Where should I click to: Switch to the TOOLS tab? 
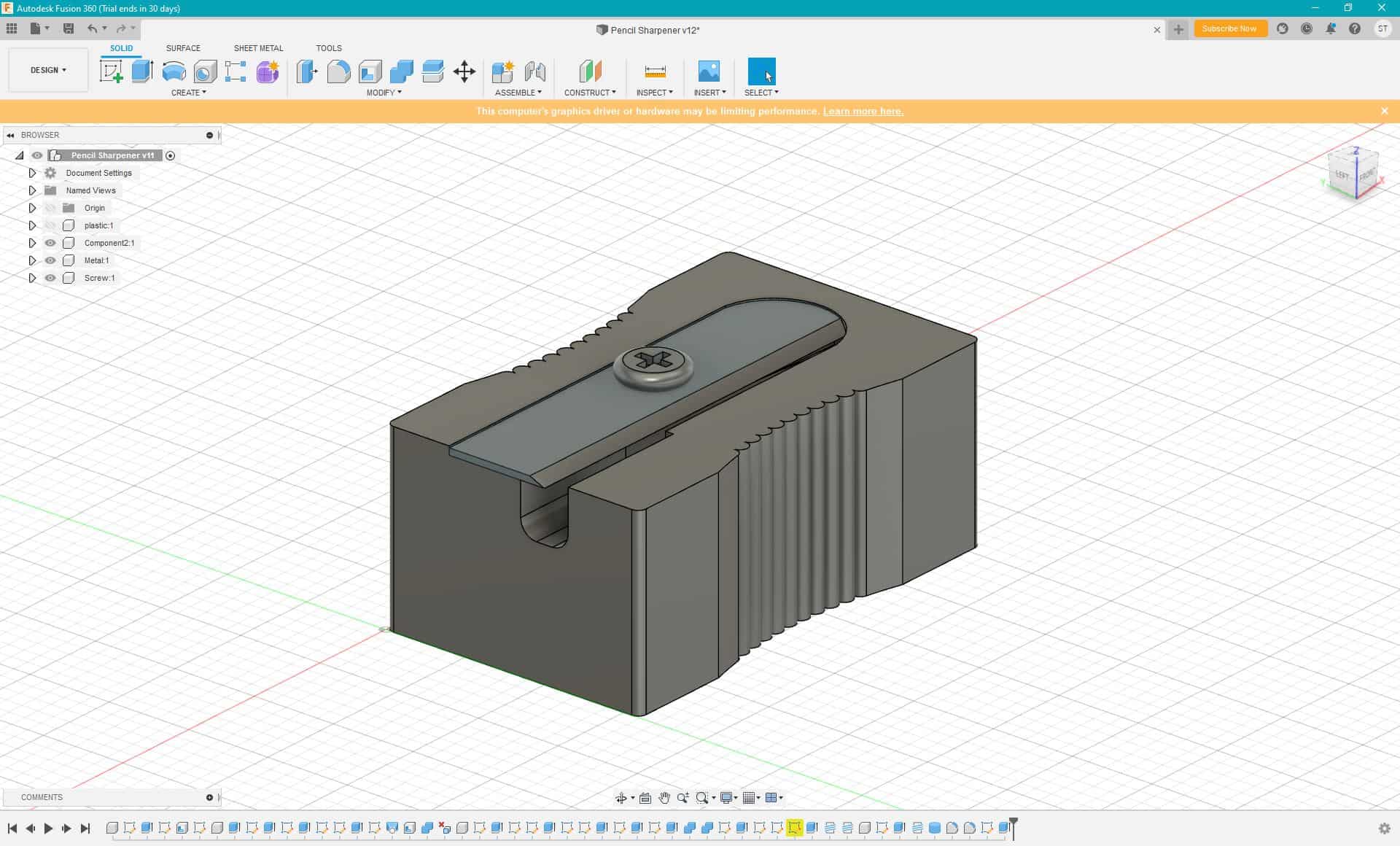(329, 48)
